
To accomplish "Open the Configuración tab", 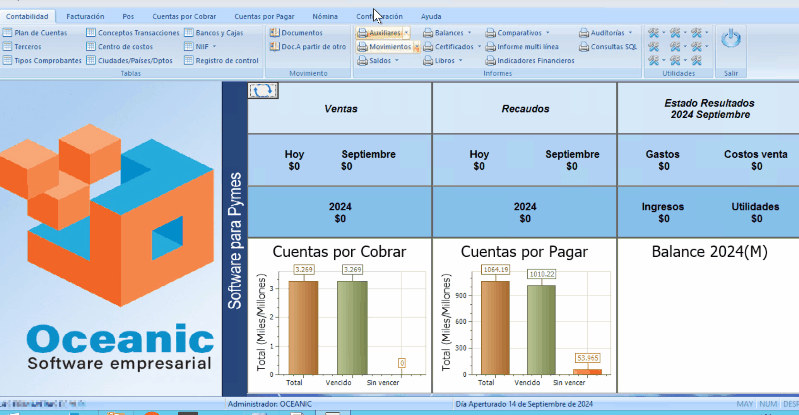I will click(x=380, y=16).
